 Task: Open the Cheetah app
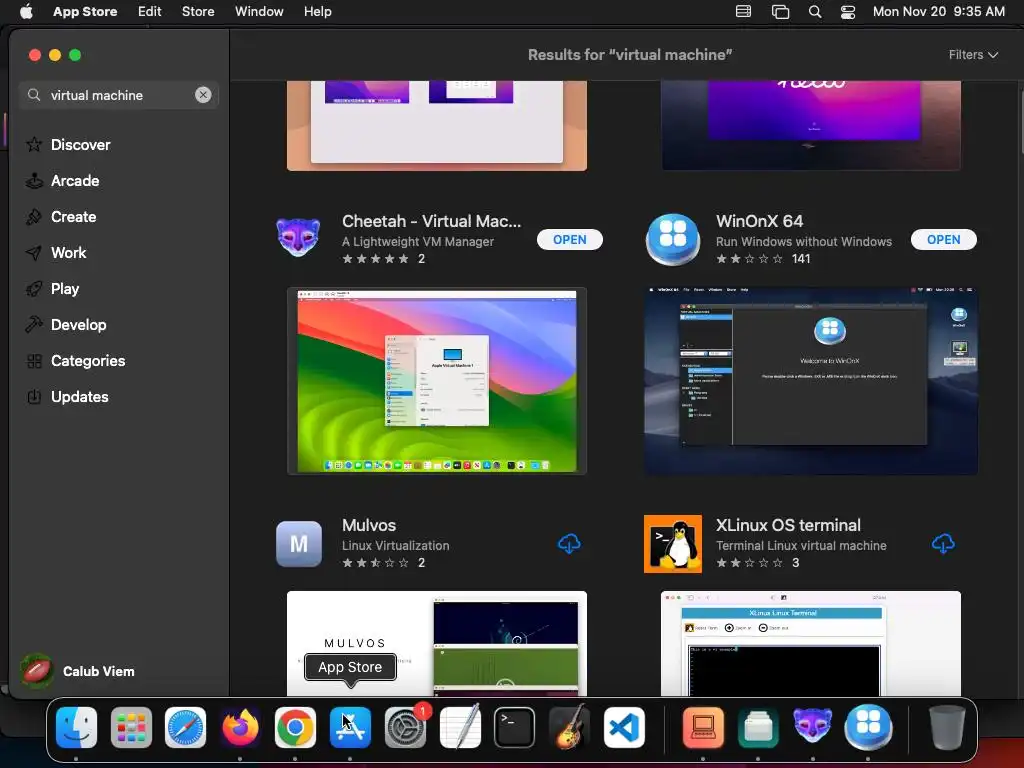point(569,240)
